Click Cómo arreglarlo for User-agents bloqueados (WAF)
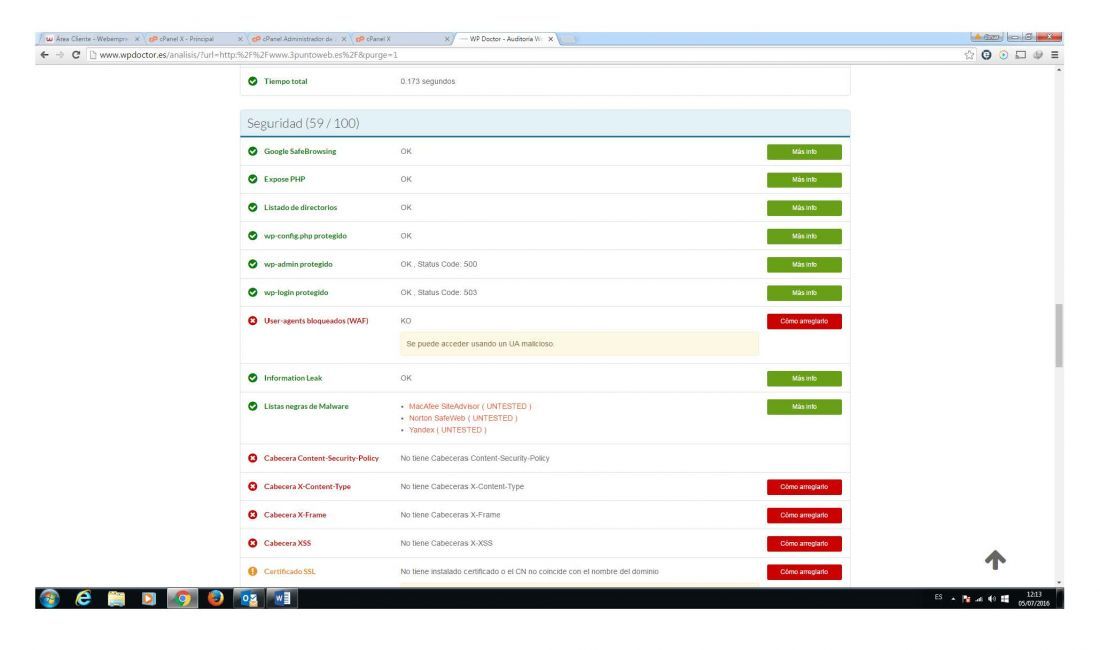This screenshot has width=1100, height=650. point(804,321)
